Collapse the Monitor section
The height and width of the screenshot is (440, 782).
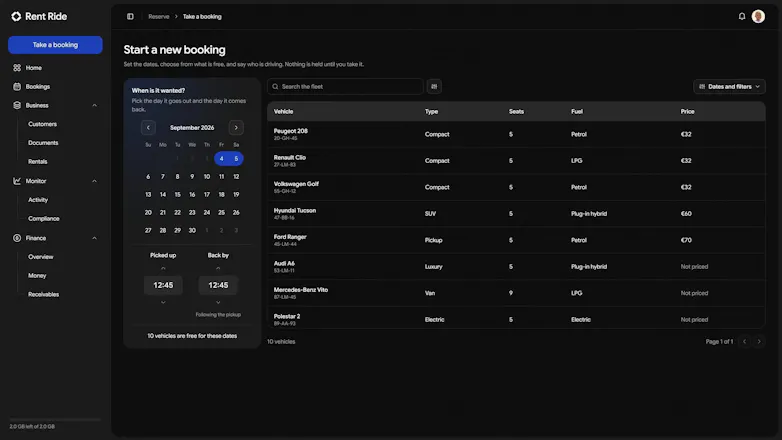(94, 181)
